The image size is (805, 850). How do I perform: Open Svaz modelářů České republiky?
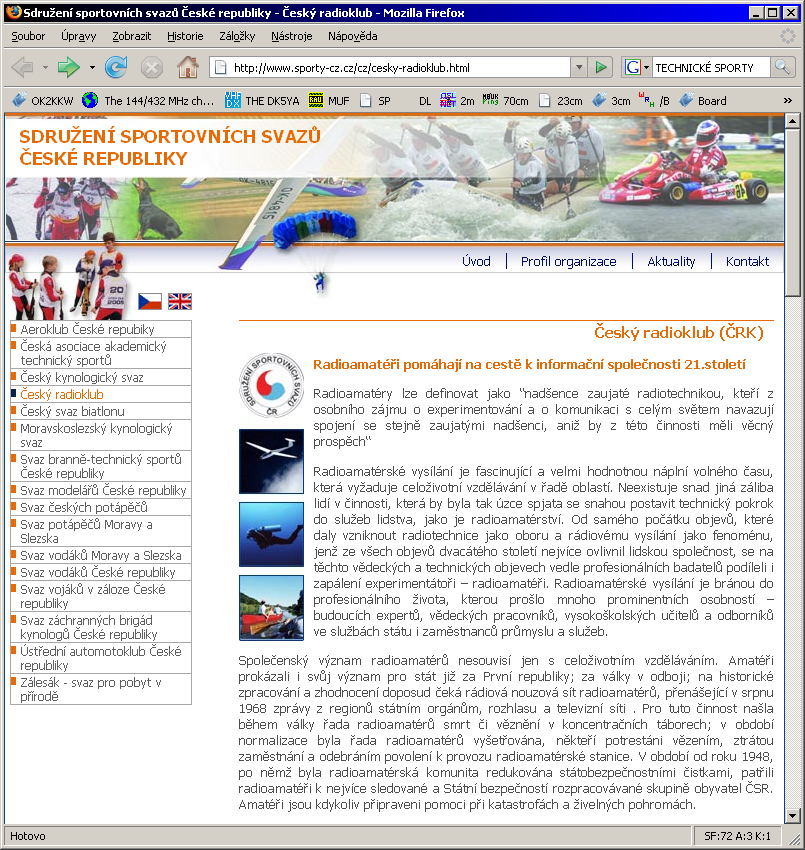101,490
